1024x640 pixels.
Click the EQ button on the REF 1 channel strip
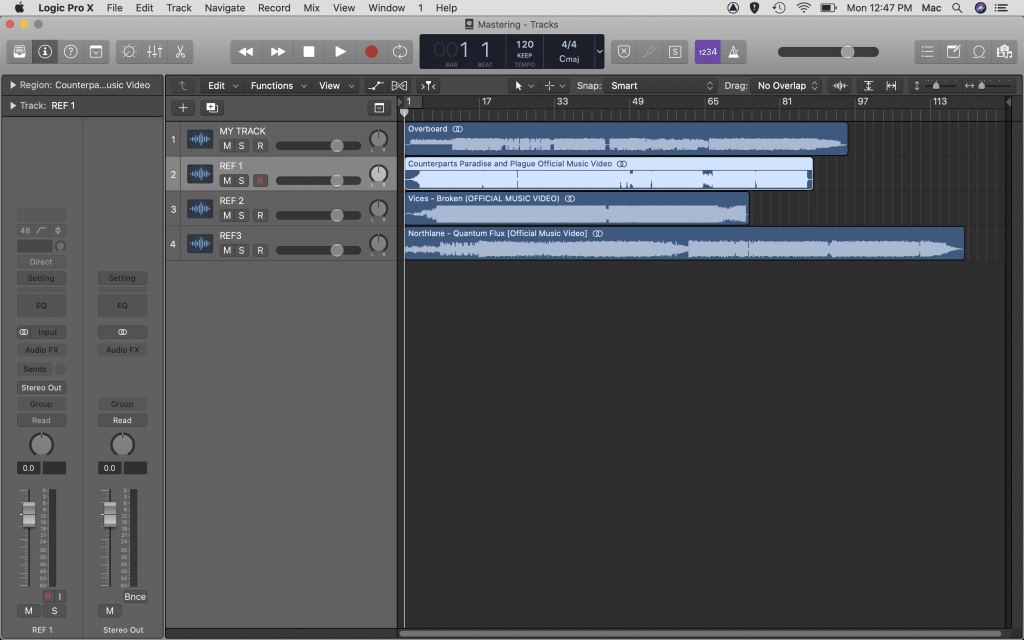41,304
